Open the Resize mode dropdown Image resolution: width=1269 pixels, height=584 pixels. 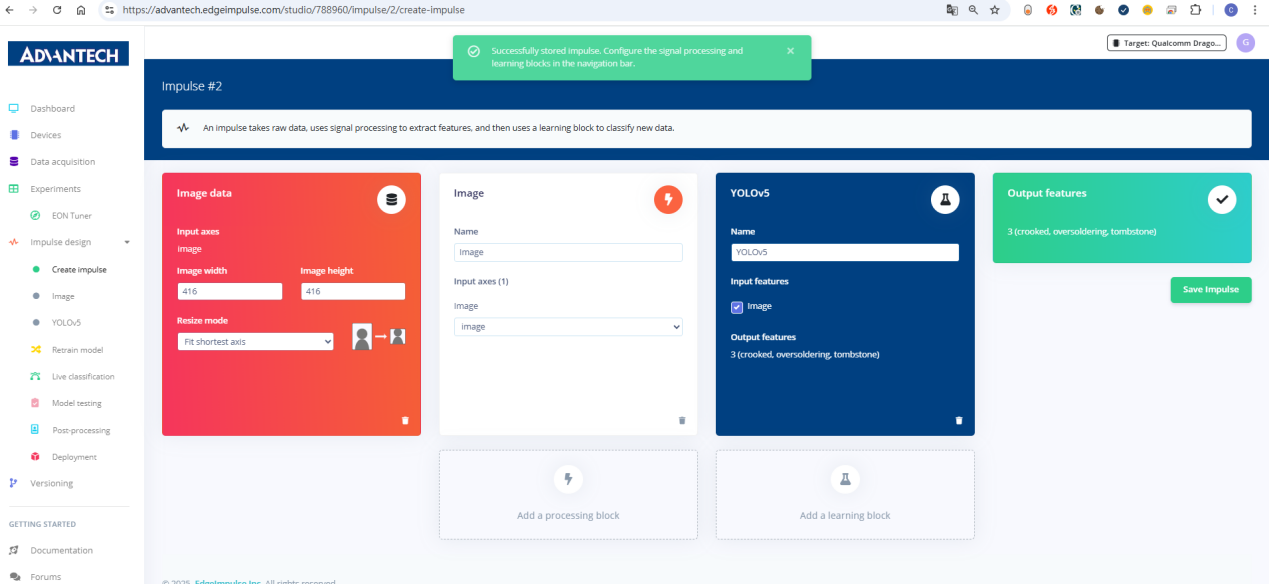coord(256,342)
